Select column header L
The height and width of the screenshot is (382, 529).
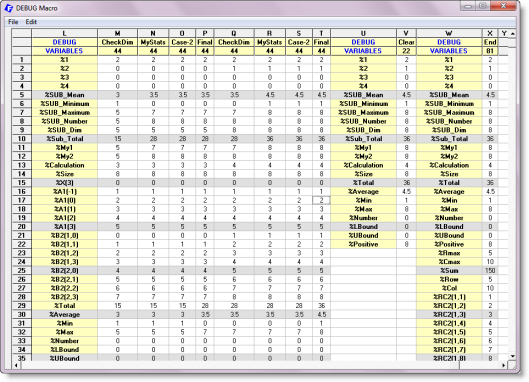click(64, 33)
